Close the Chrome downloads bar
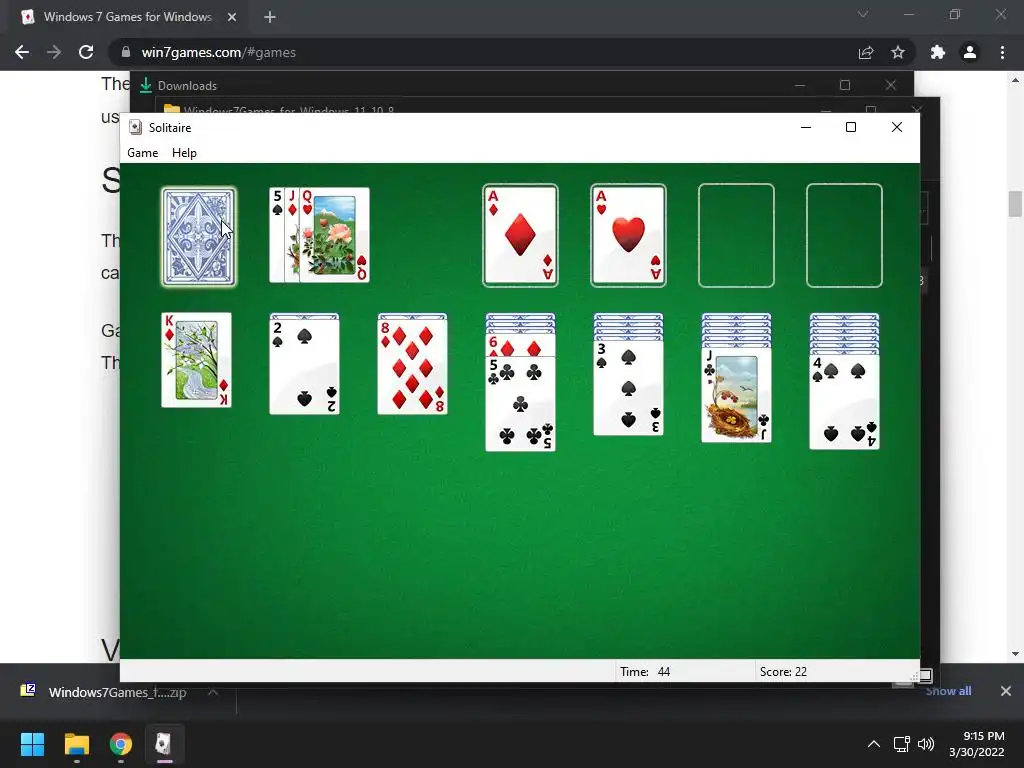1024x768 pixels. (x=1006, y=691)
